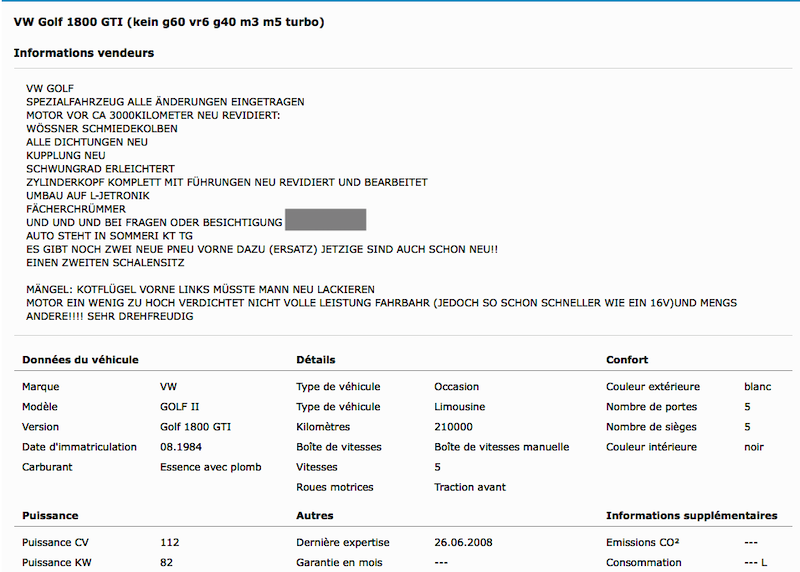Screen dimensions: 800x572
Task: Click the 'Autres' section header
Action: tap(315, 515)
